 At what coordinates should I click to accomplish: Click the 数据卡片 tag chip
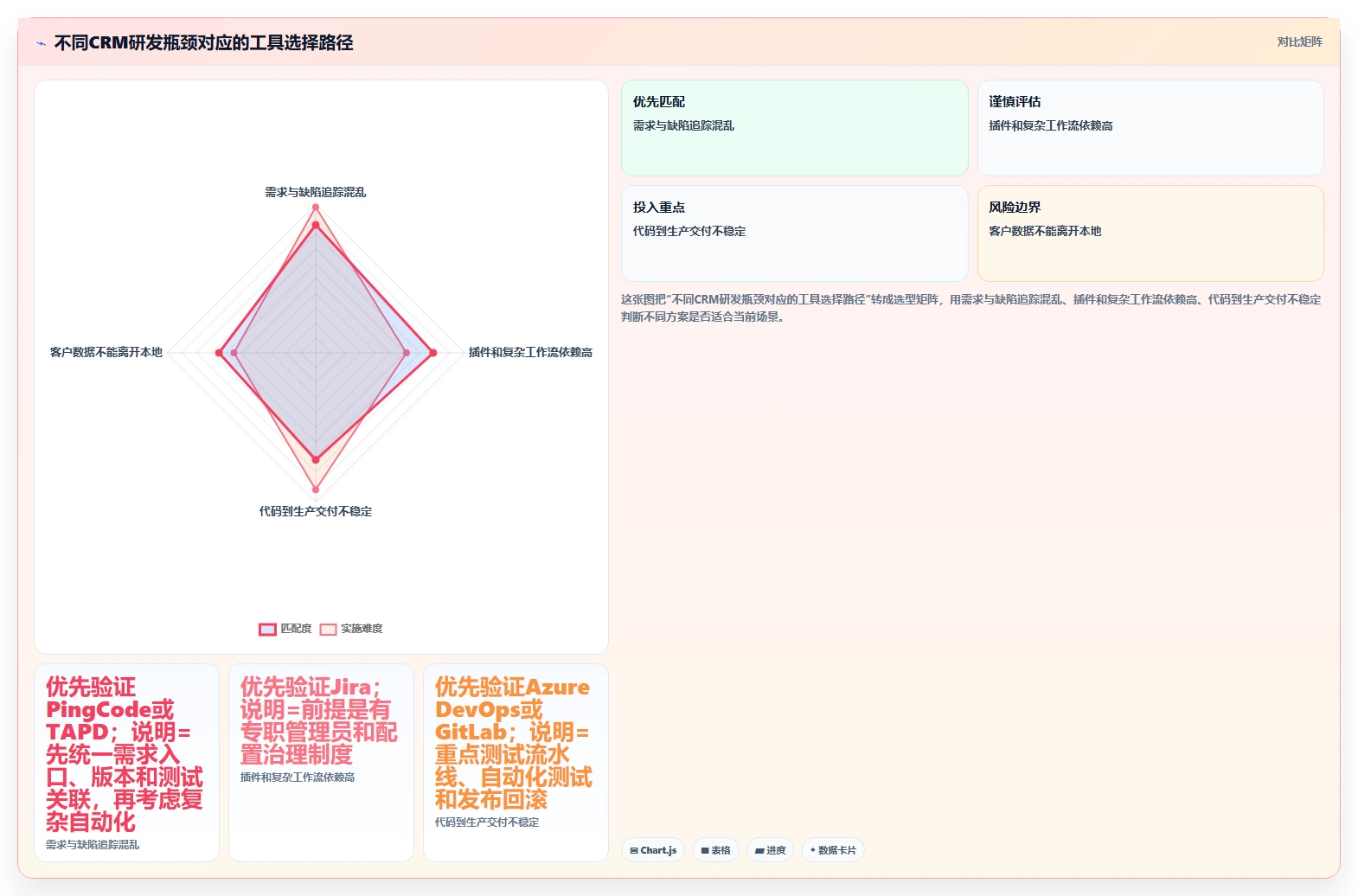(832, 850)
